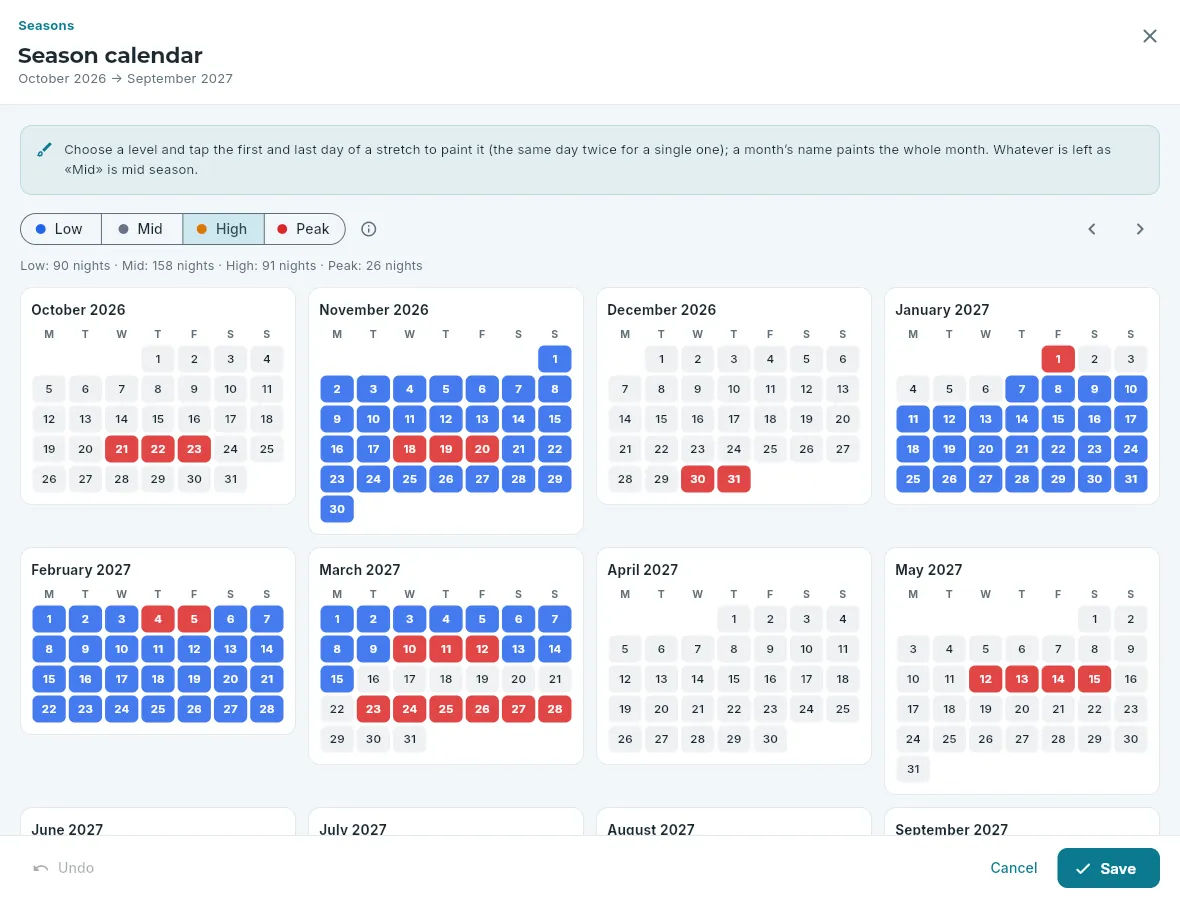Select April 15 in April 2027
This screenshot has height=900, width=1180.
[734, 679]
